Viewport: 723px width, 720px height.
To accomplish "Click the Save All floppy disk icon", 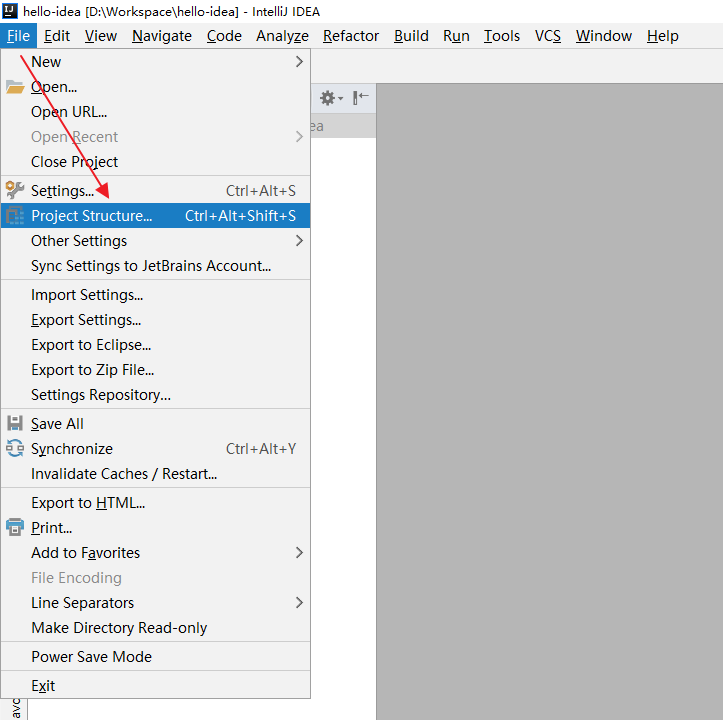I will tap(15, 423).
